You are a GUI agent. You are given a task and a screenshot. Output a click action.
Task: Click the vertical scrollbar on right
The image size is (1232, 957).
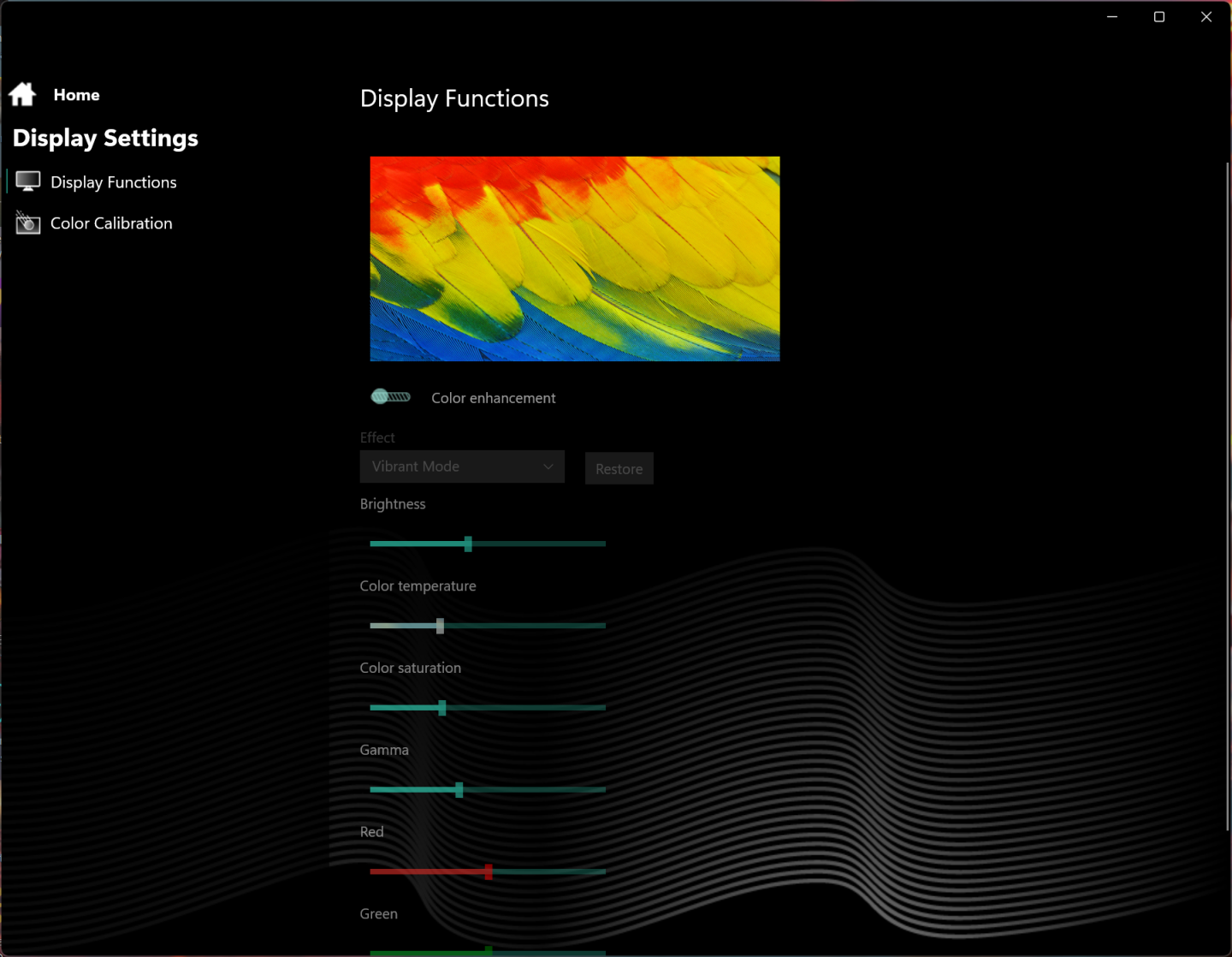coord(1228,496)
